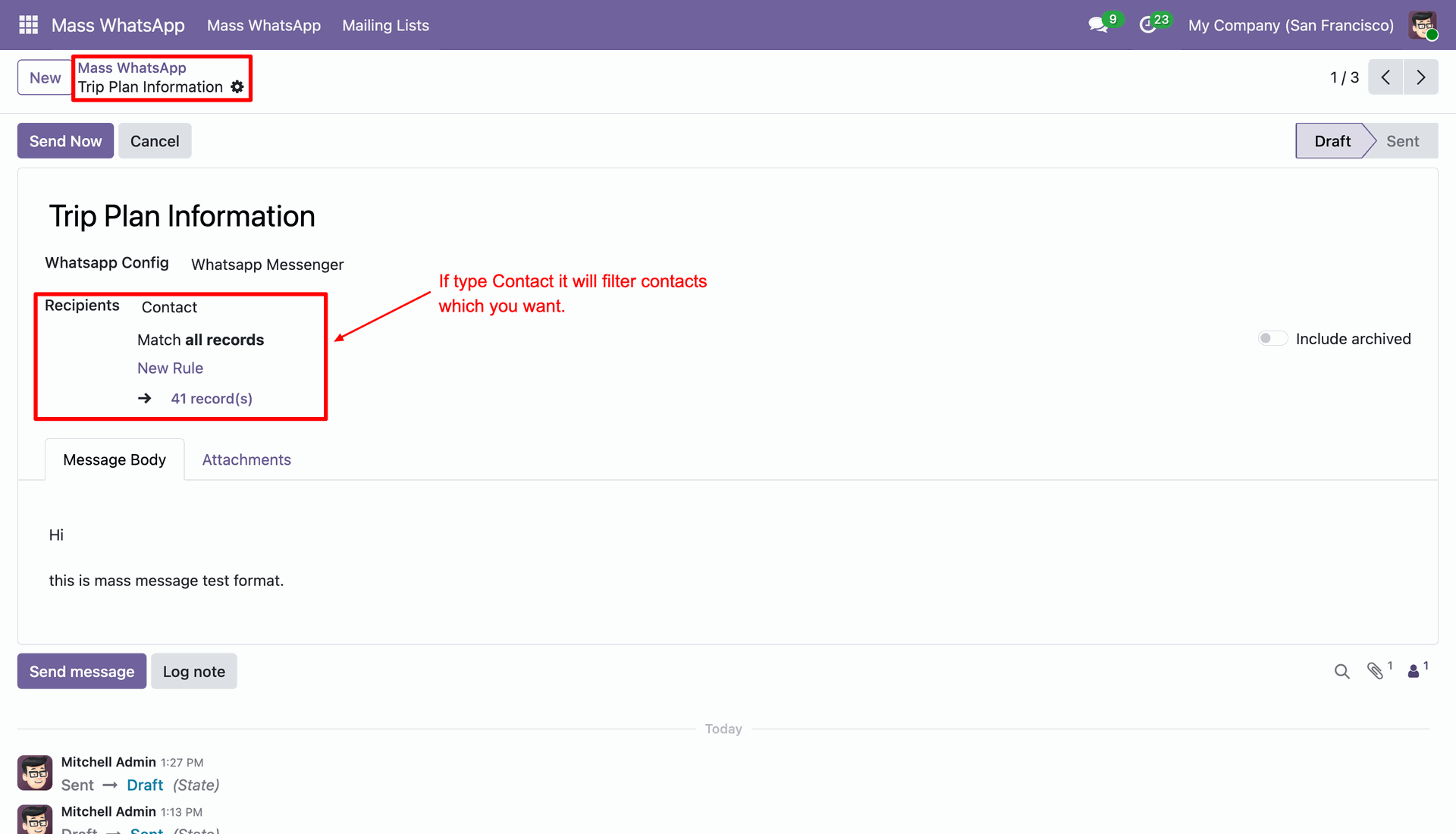Open the Mailing Lists menu item

tap(385, 25)
